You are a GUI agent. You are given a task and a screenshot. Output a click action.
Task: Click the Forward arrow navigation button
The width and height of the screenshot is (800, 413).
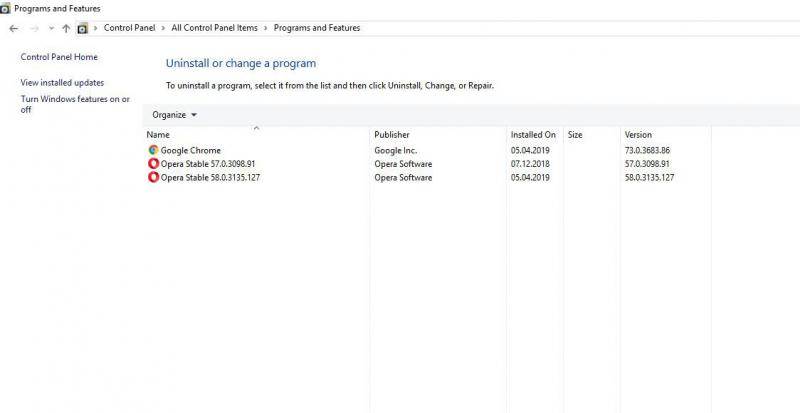(34, 28)
